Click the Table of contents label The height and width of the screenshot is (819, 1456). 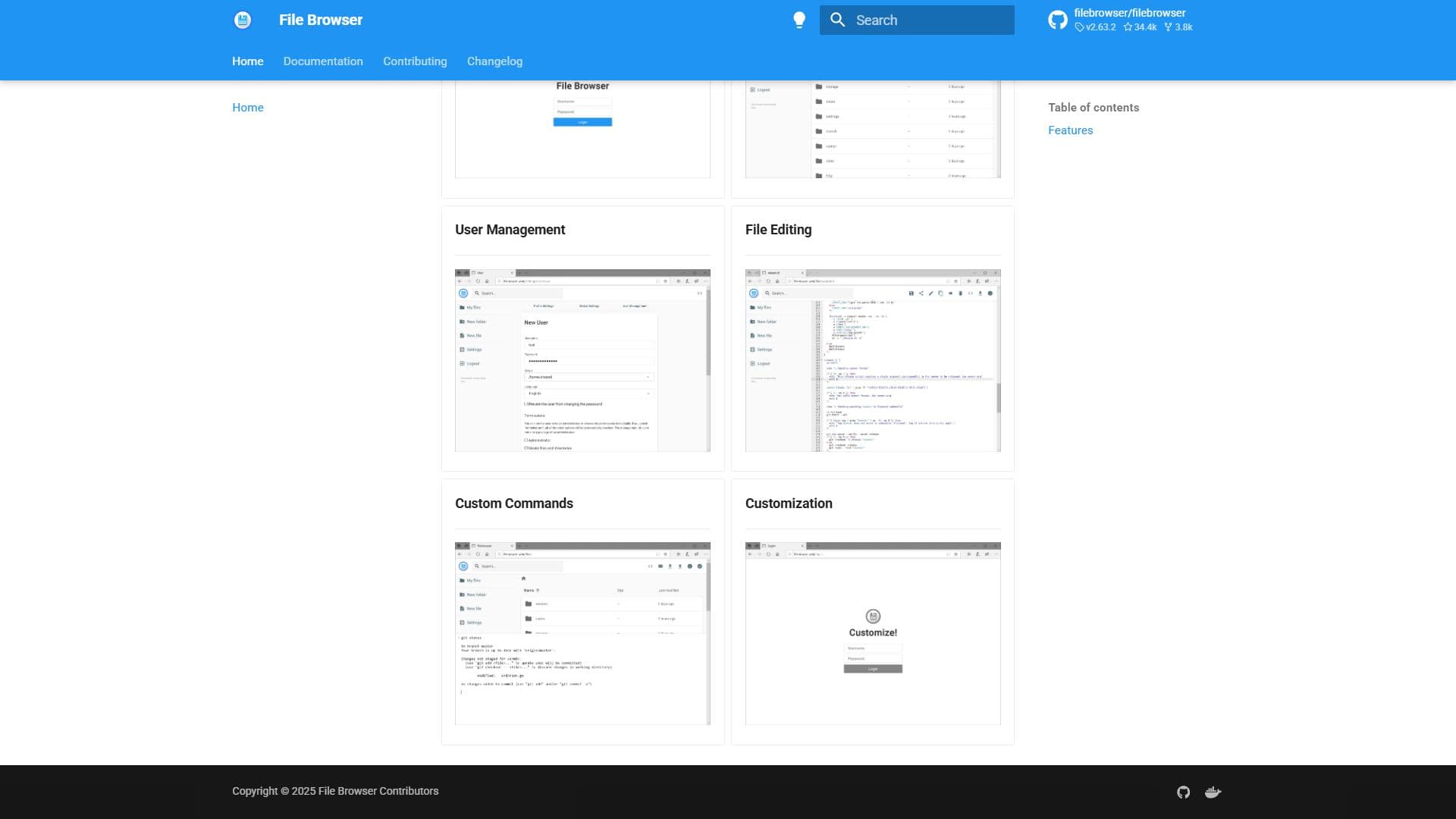pos(1094,108)
